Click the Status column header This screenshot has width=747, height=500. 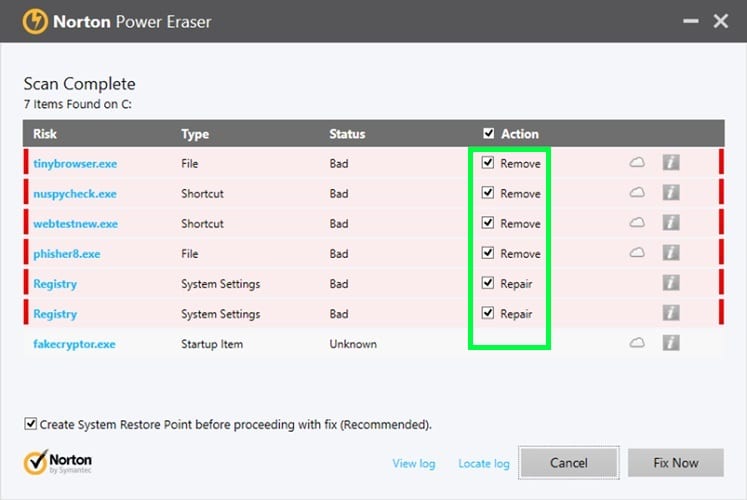click(347, 134)
